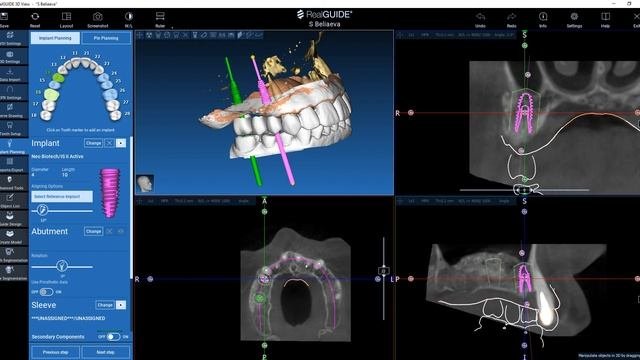Click the implant panel vertical scrollbar

[131, 208]
